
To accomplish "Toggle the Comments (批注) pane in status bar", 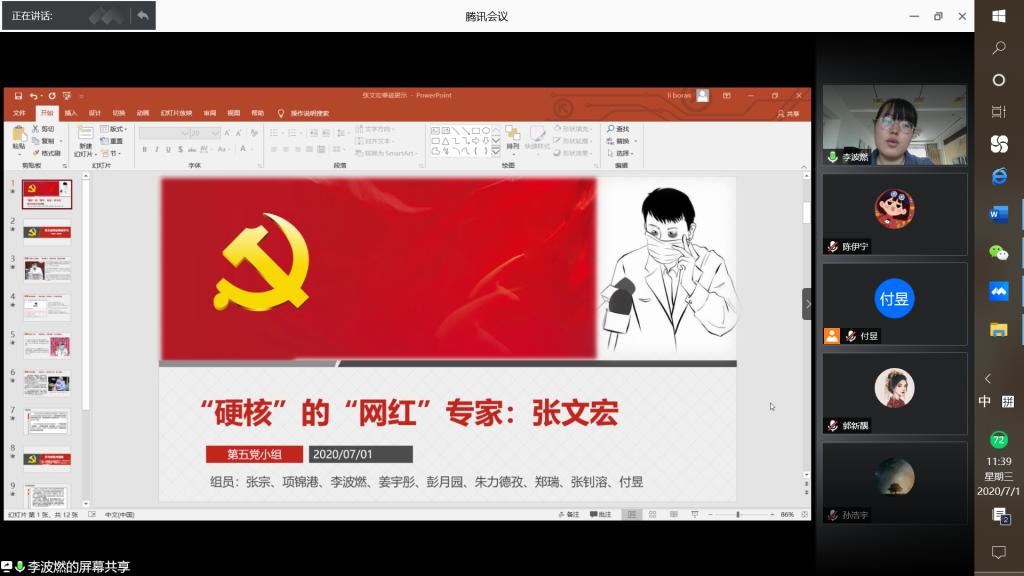I will click(x=602, y=514).
